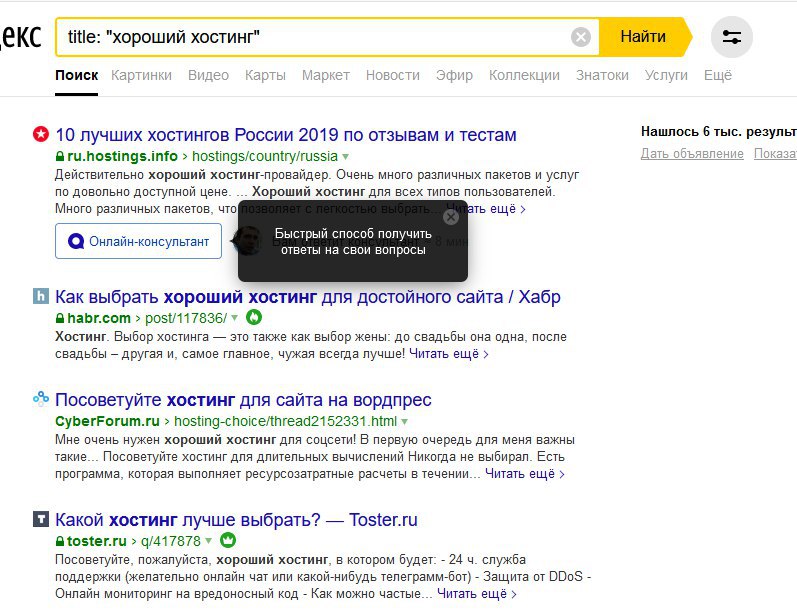Click the Онлайн-консультант button
797x611 pixels.
coord(138,241)
